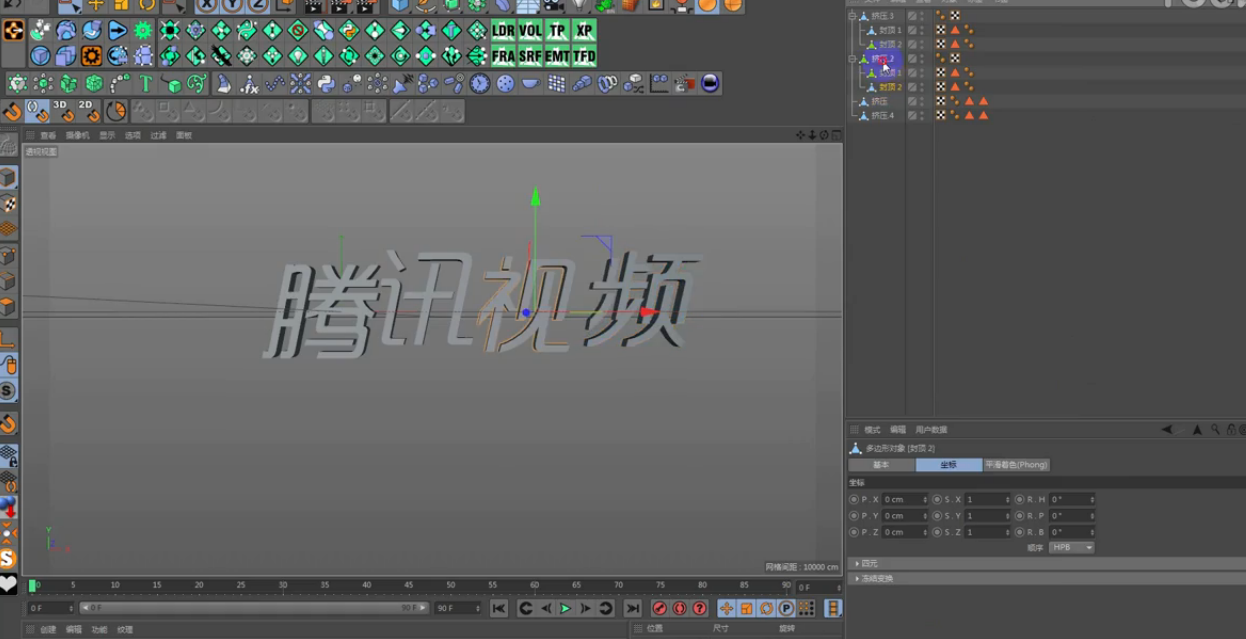This screenshot has height=639, width=1246.
Task: Select the 挤压.4 object
Action: (881, 115)
